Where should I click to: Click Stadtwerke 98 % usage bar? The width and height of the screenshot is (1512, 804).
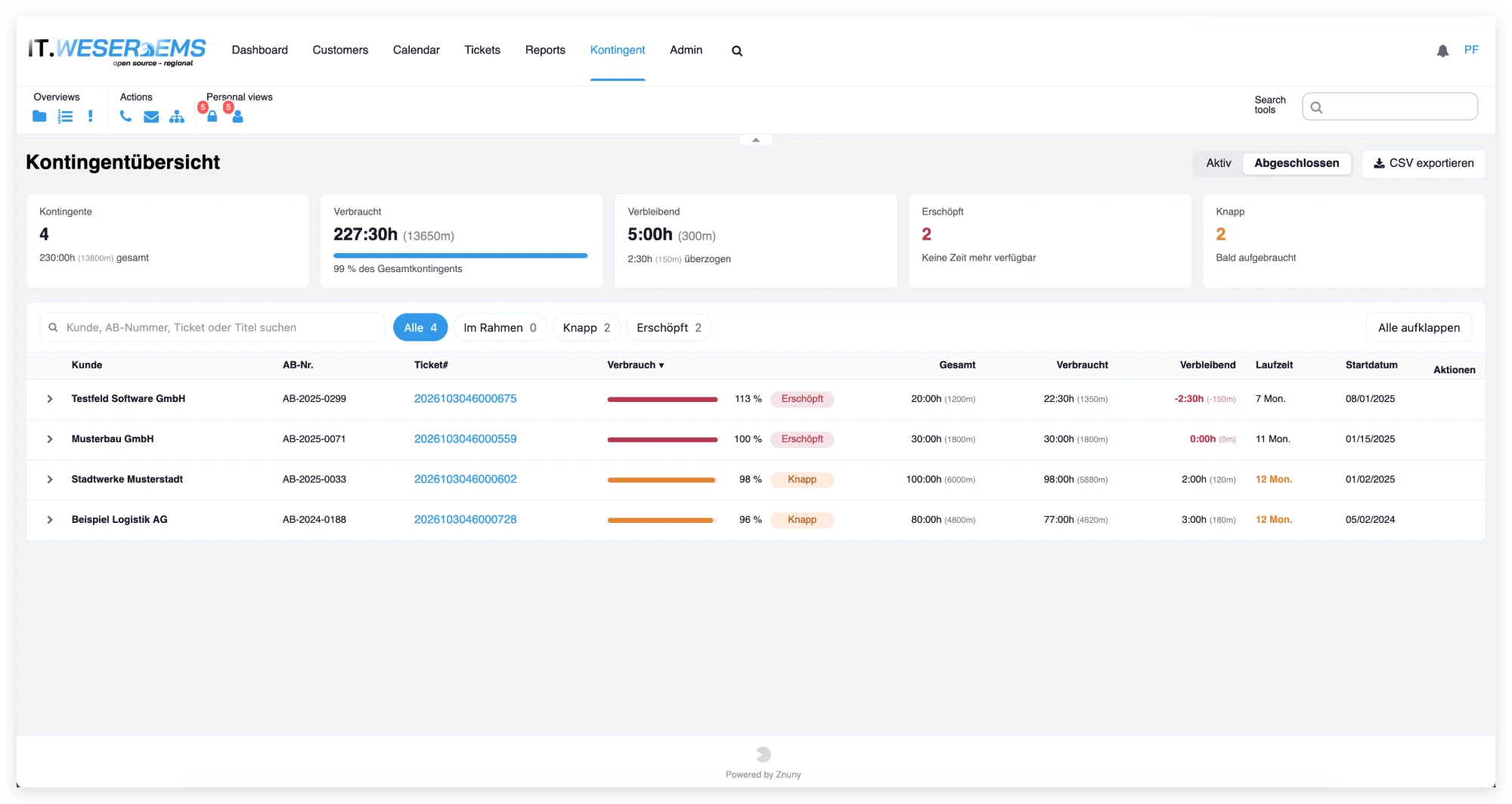pos(662,480)
